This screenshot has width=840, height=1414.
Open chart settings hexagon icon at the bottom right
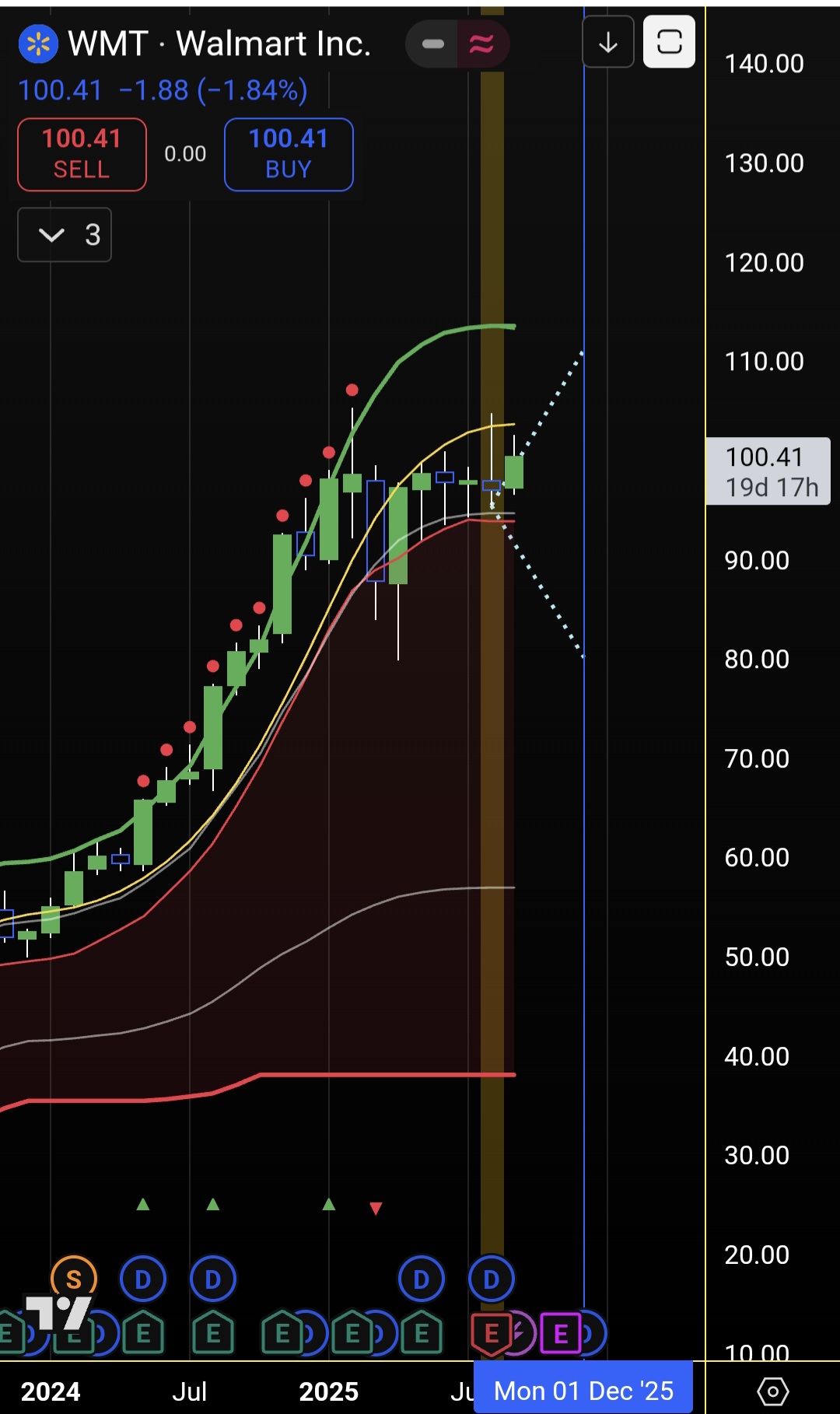tap(772, 1391)
